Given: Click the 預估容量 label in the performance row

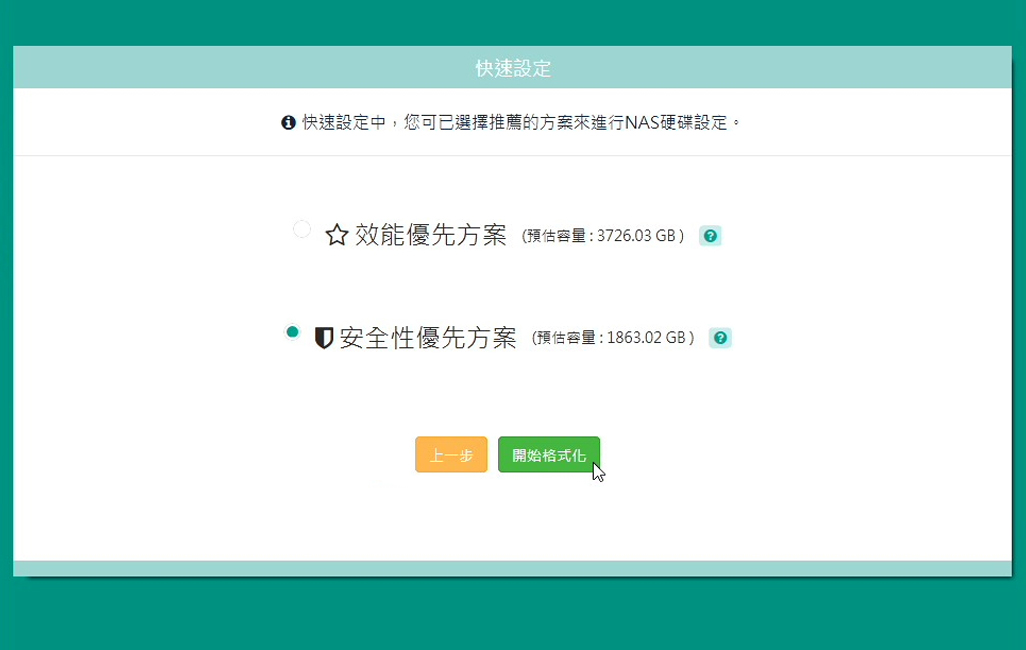Looking at the screenshot, I should pyautogui.click(x=558, y=237).
